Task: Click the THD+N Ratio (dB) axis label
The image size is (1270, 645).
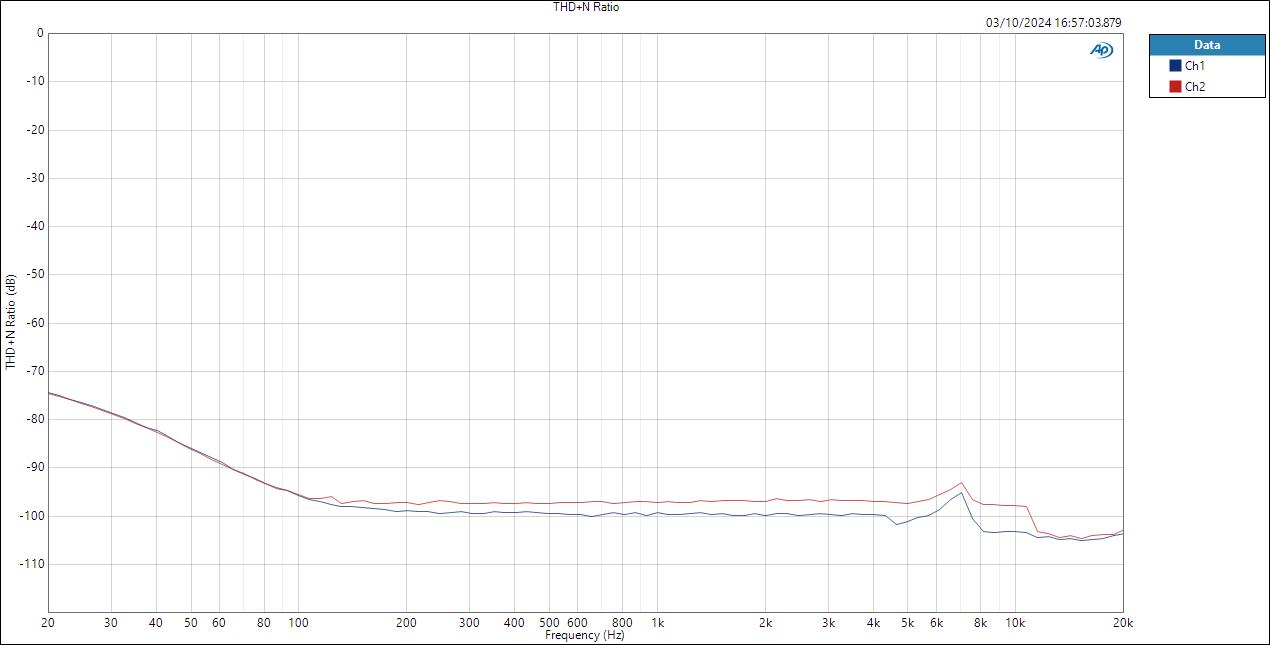Action: 8,322
